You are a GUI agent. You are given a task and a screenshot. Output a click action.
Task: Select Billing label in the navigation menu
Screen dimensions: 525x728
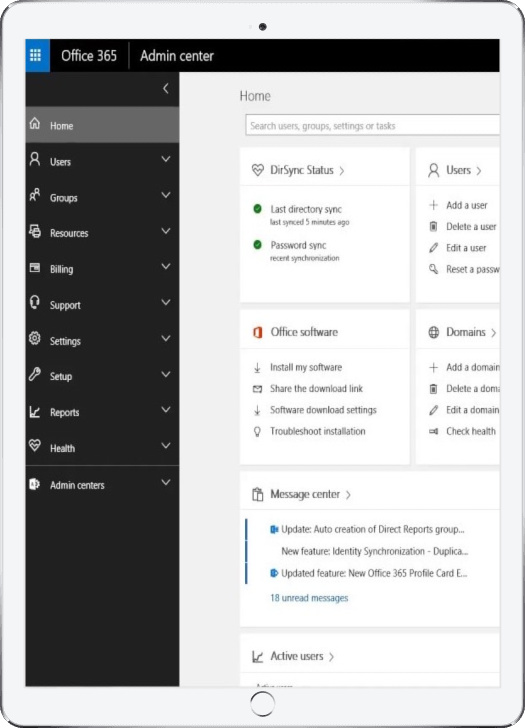click(62, 269)
